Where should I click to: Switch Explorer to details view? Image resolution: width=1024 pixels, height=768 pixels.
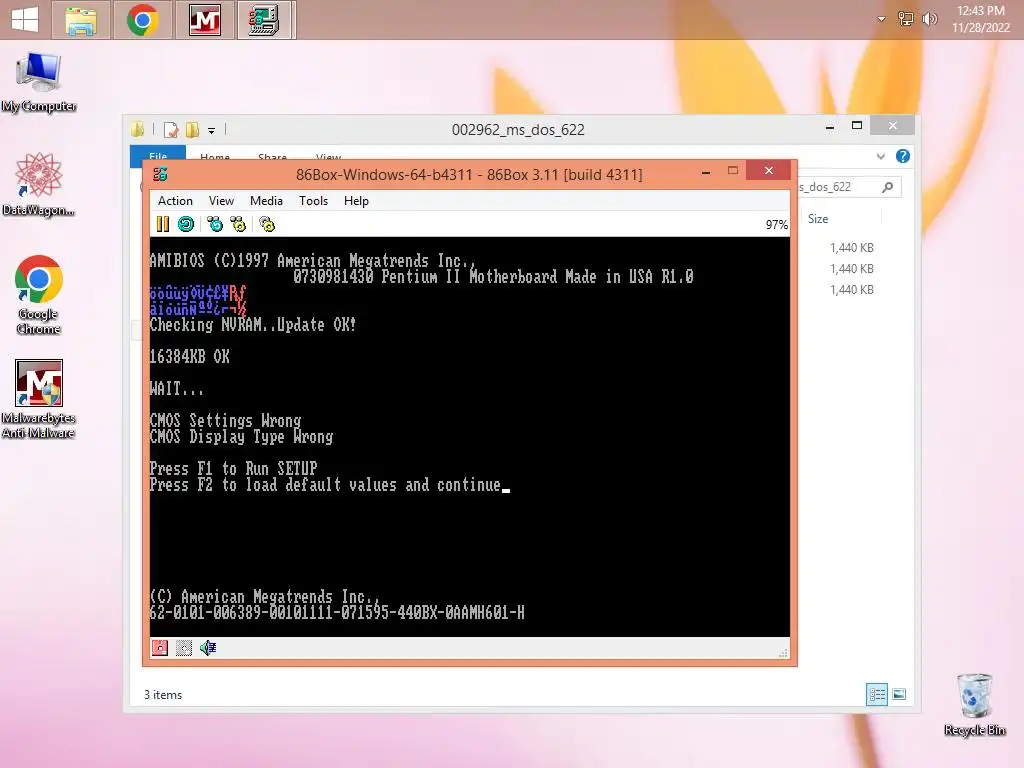point(876,694)
